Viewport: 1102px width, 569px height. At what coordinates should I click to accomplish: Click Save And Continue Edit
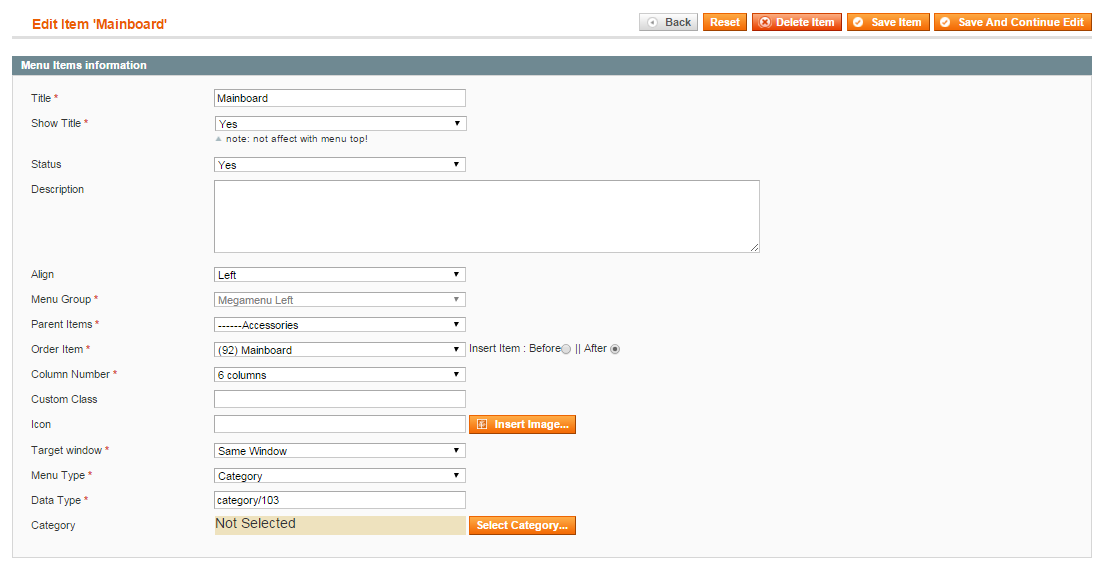pos(1013,22)
